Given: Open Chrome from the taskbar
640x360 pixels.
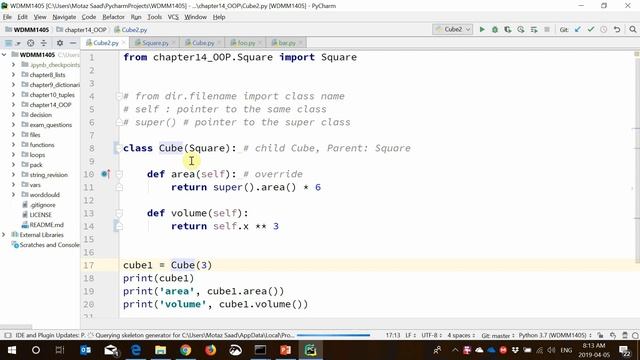Looking at the screenshot, I should (x=185, y=350).
